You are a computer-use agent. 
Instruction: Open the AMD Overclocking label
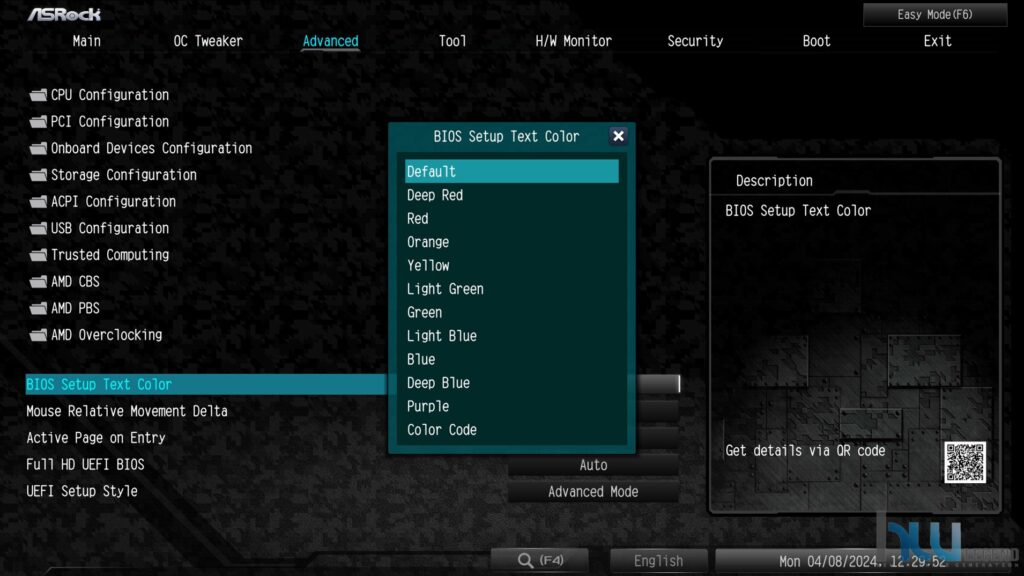tap(106, 335)
